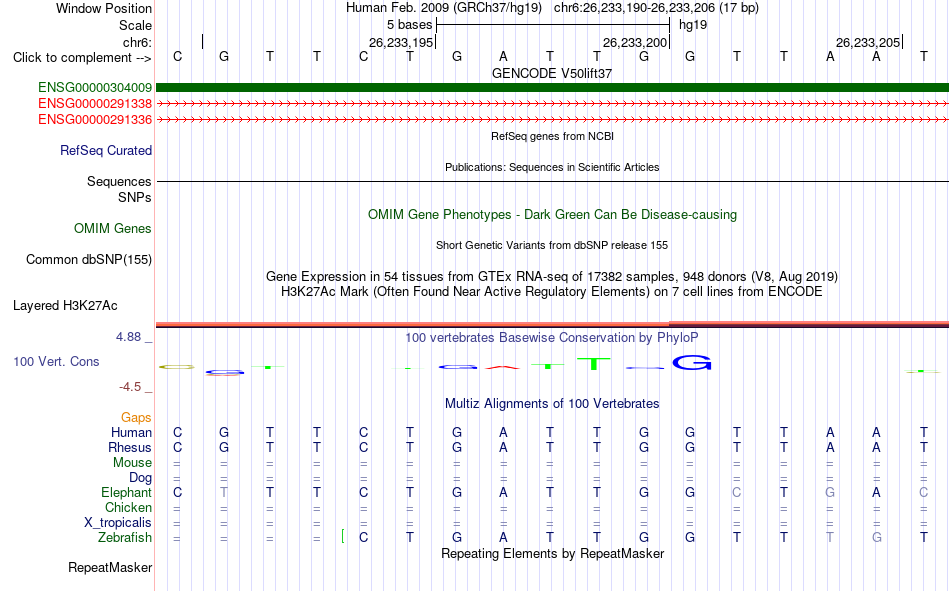Select the Chicken species label
The width and height of the screenshot is (950, 591).
(128, 507)
